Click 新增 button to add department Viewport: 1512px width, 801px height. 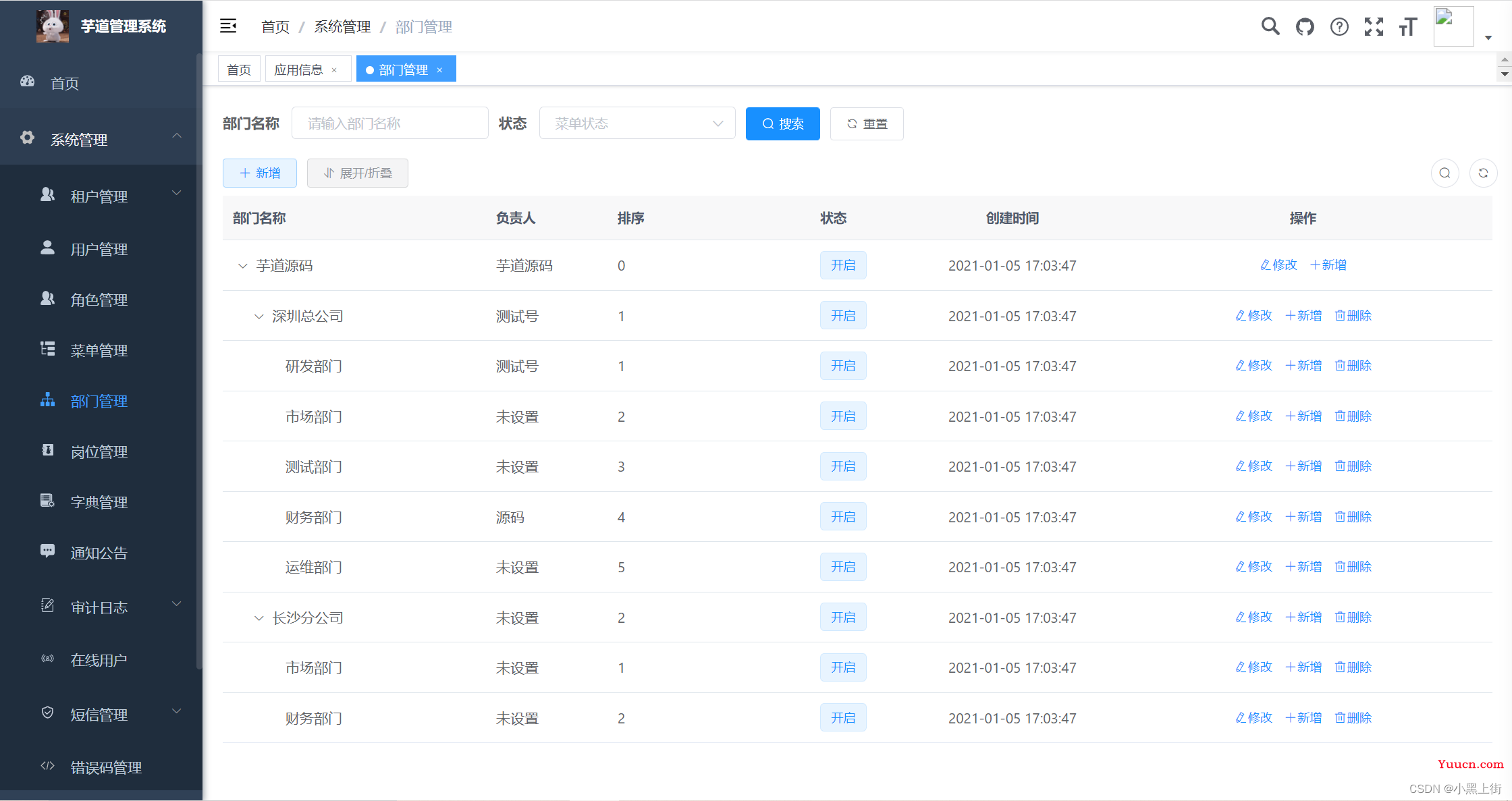tap(258, 173)
